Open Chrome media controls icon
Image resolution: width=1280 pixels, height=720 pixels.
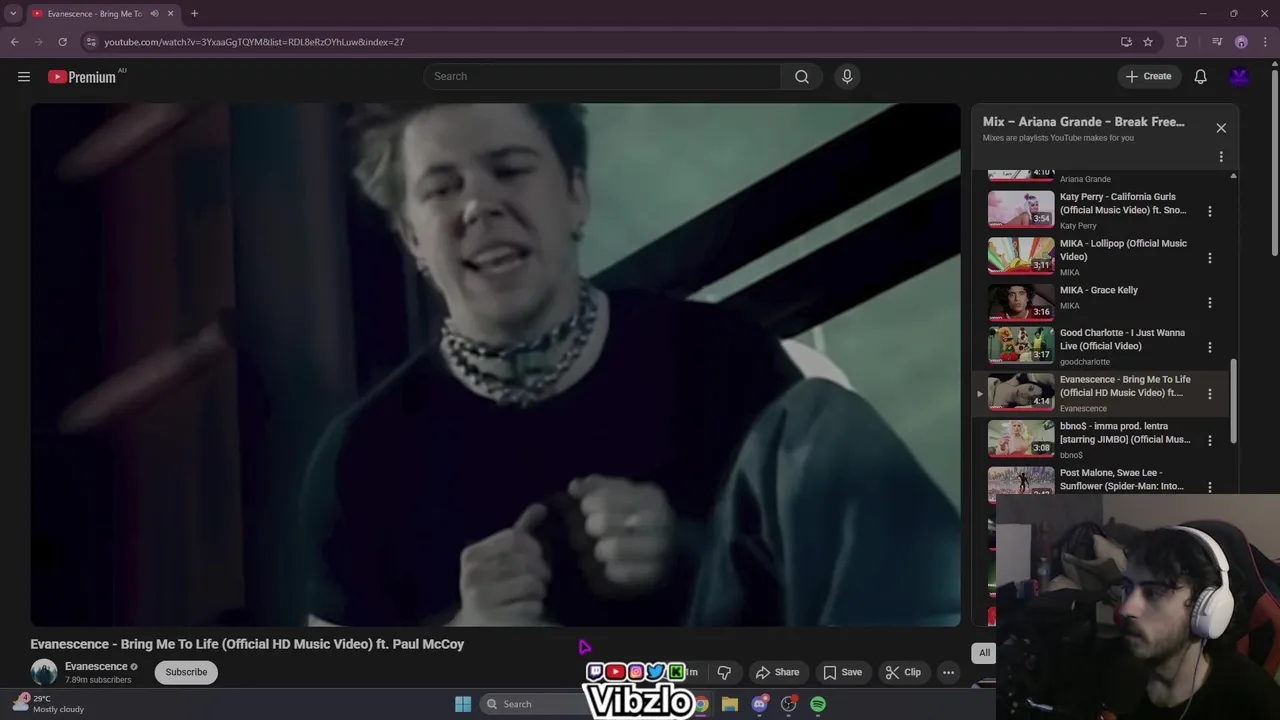(x=1217, y=42)
